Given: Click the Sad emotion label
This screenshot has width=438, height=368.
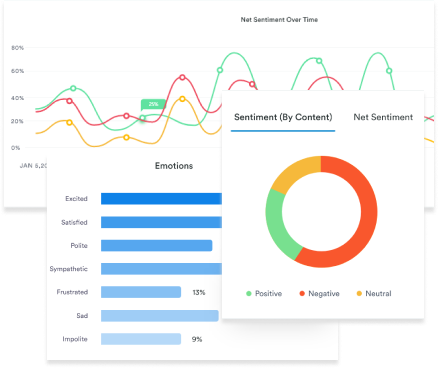Looking at the screenshot, I should (x=82, y=316).
